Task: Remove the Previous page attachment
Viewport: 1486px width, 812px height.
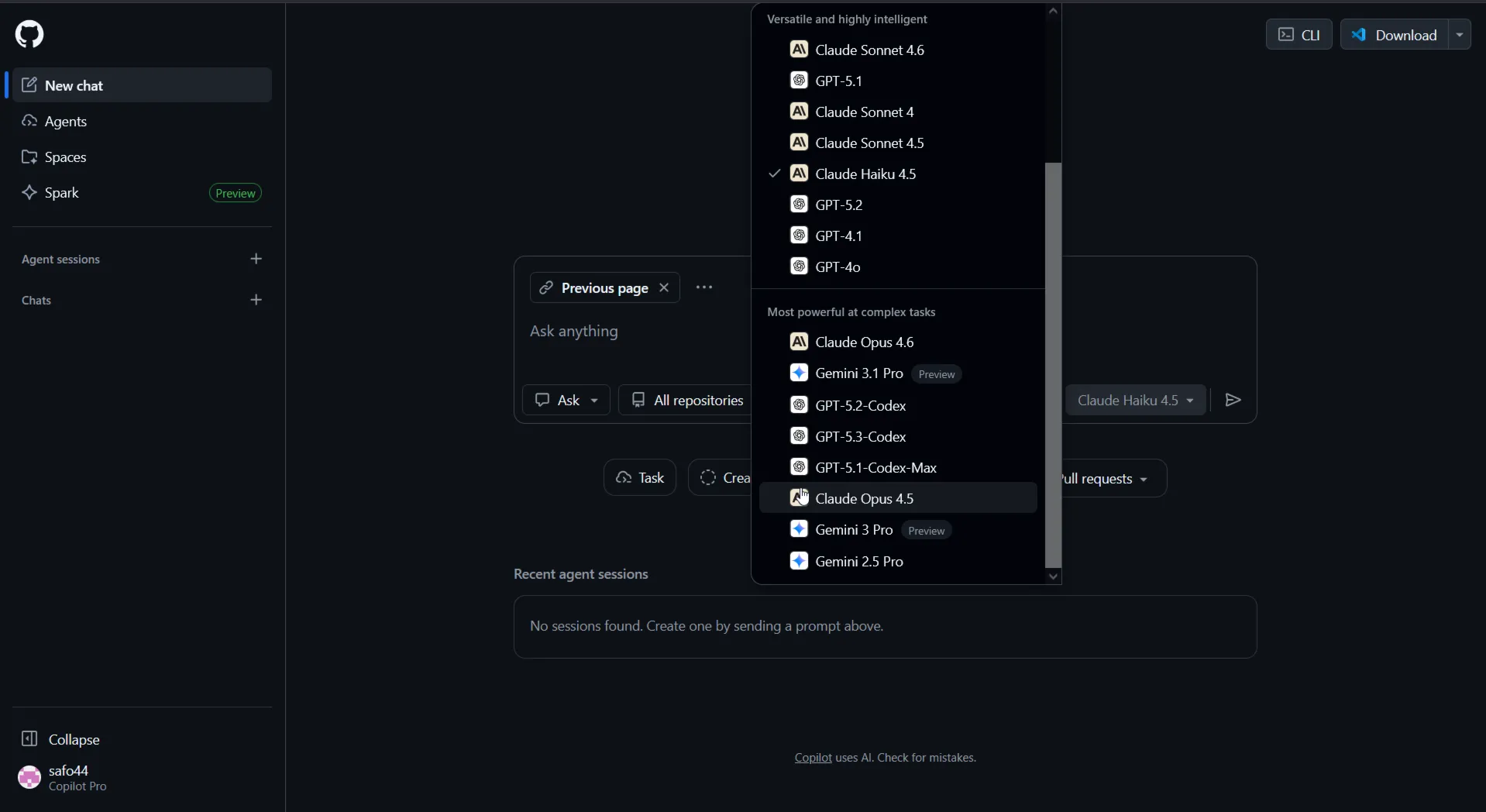Action: (664, 287)
